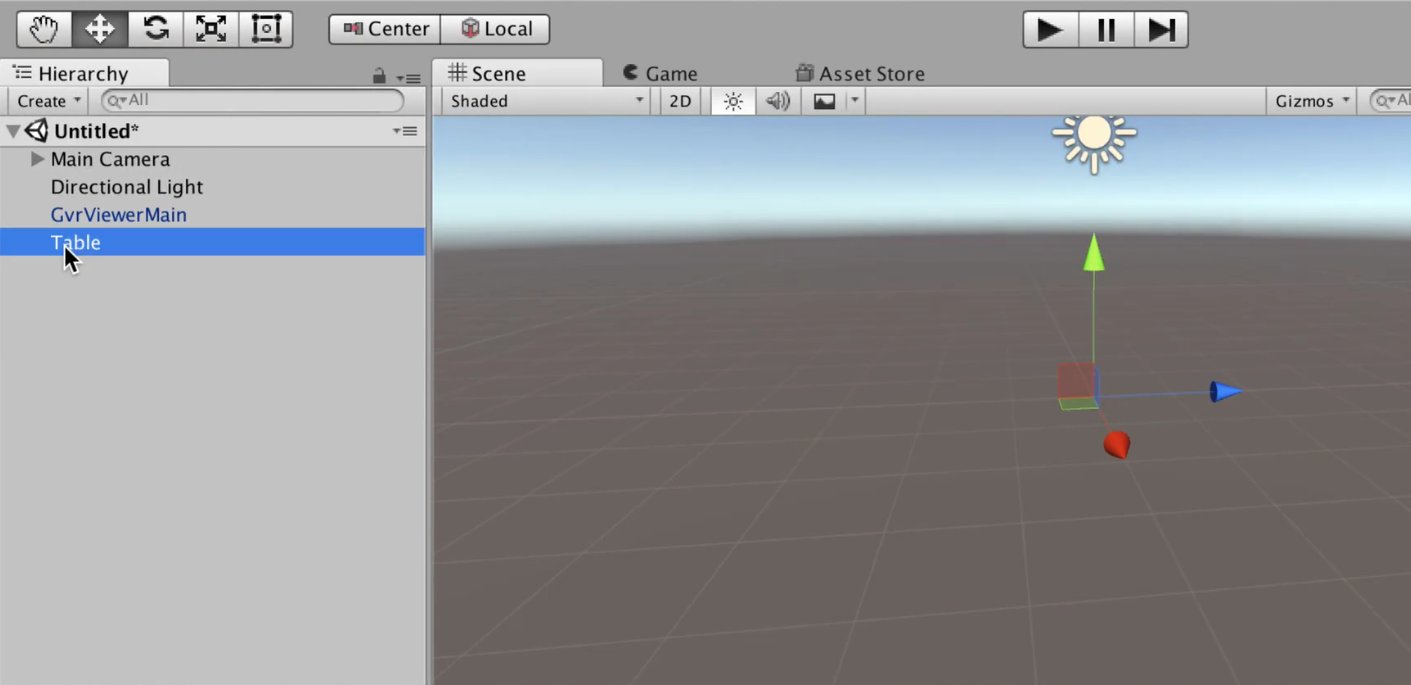Switch tool handle rotation to Local
The image size is (1411, 685).
[x=496, y=28]
